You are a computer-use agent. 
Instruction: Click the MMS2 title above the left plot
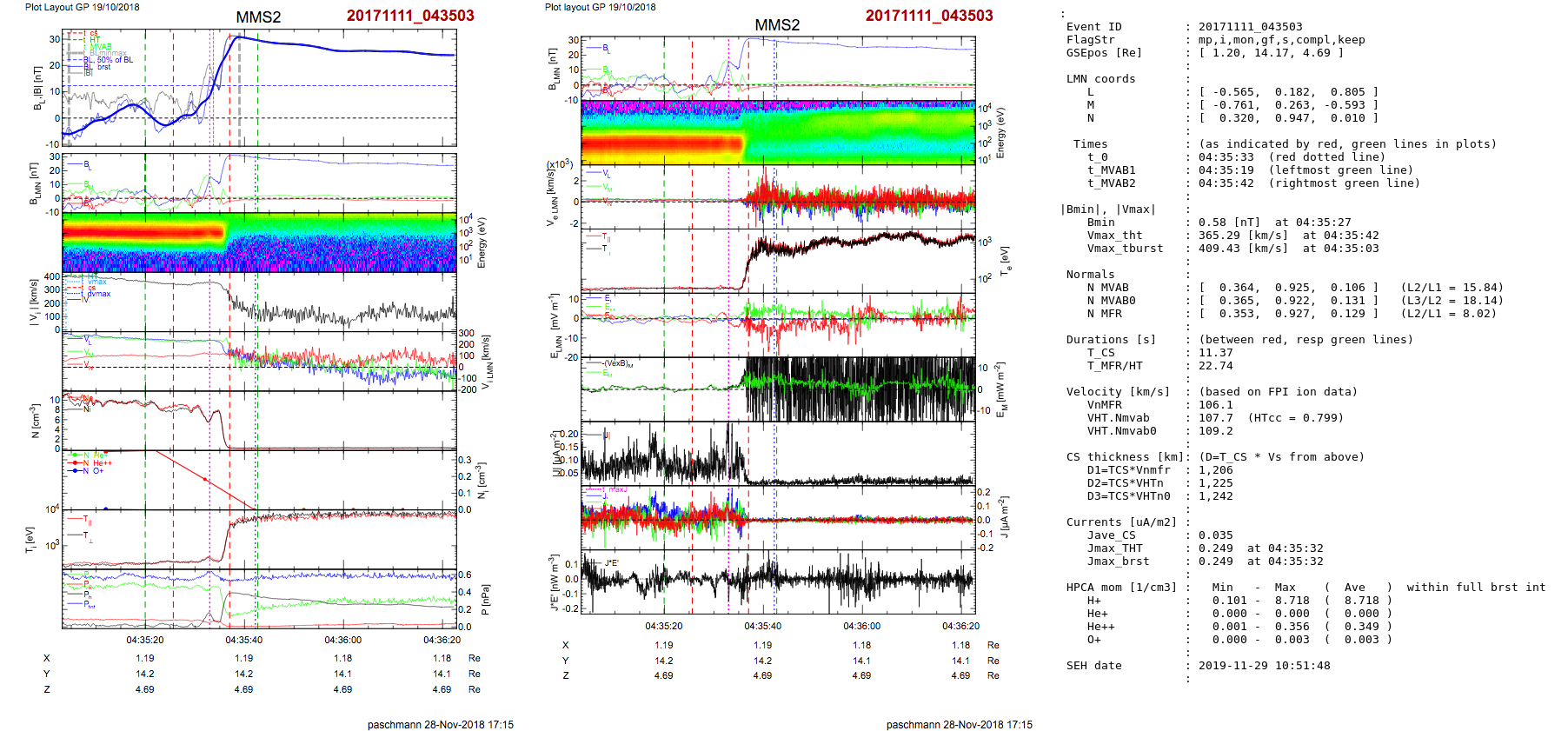258,17
